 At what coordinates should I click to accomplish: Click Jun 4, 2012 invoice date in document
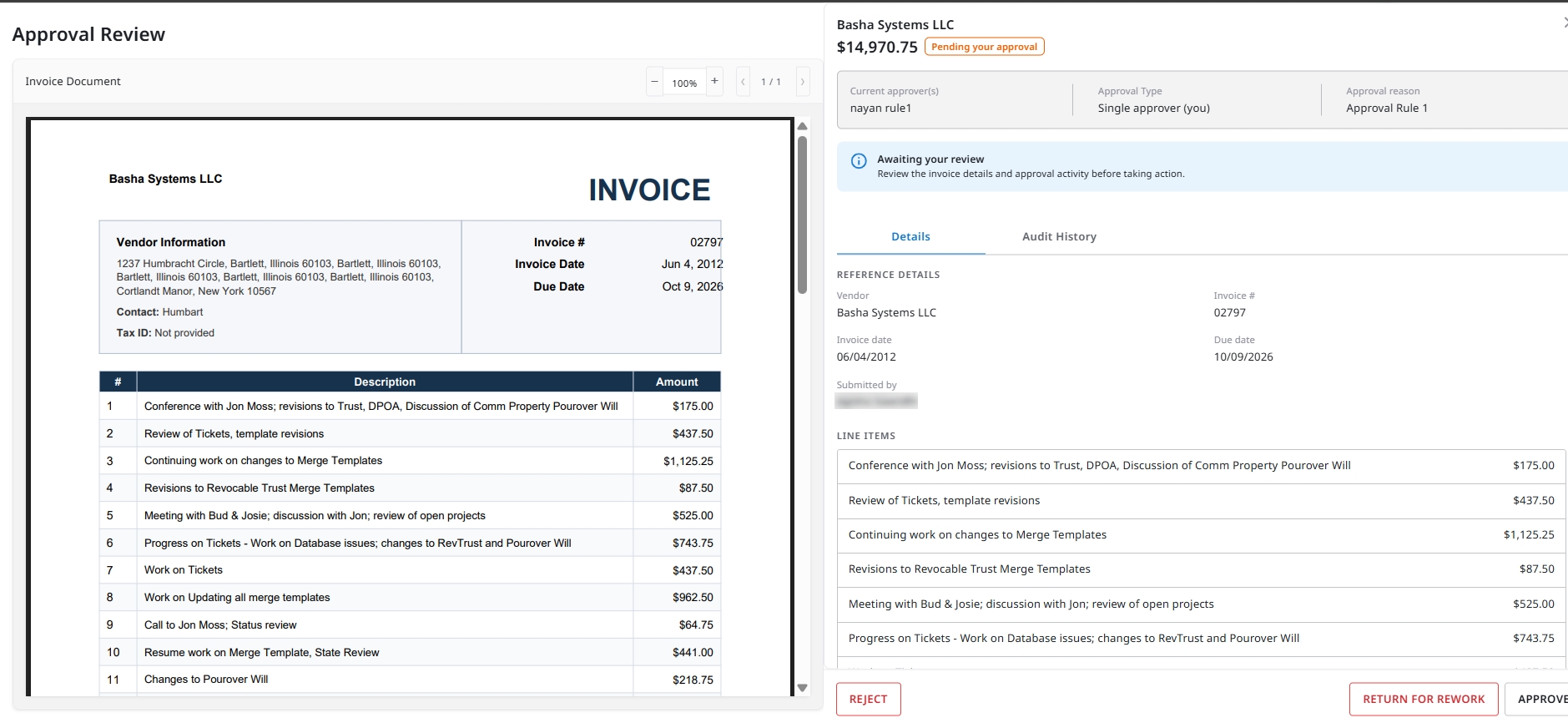pos(692,265)
